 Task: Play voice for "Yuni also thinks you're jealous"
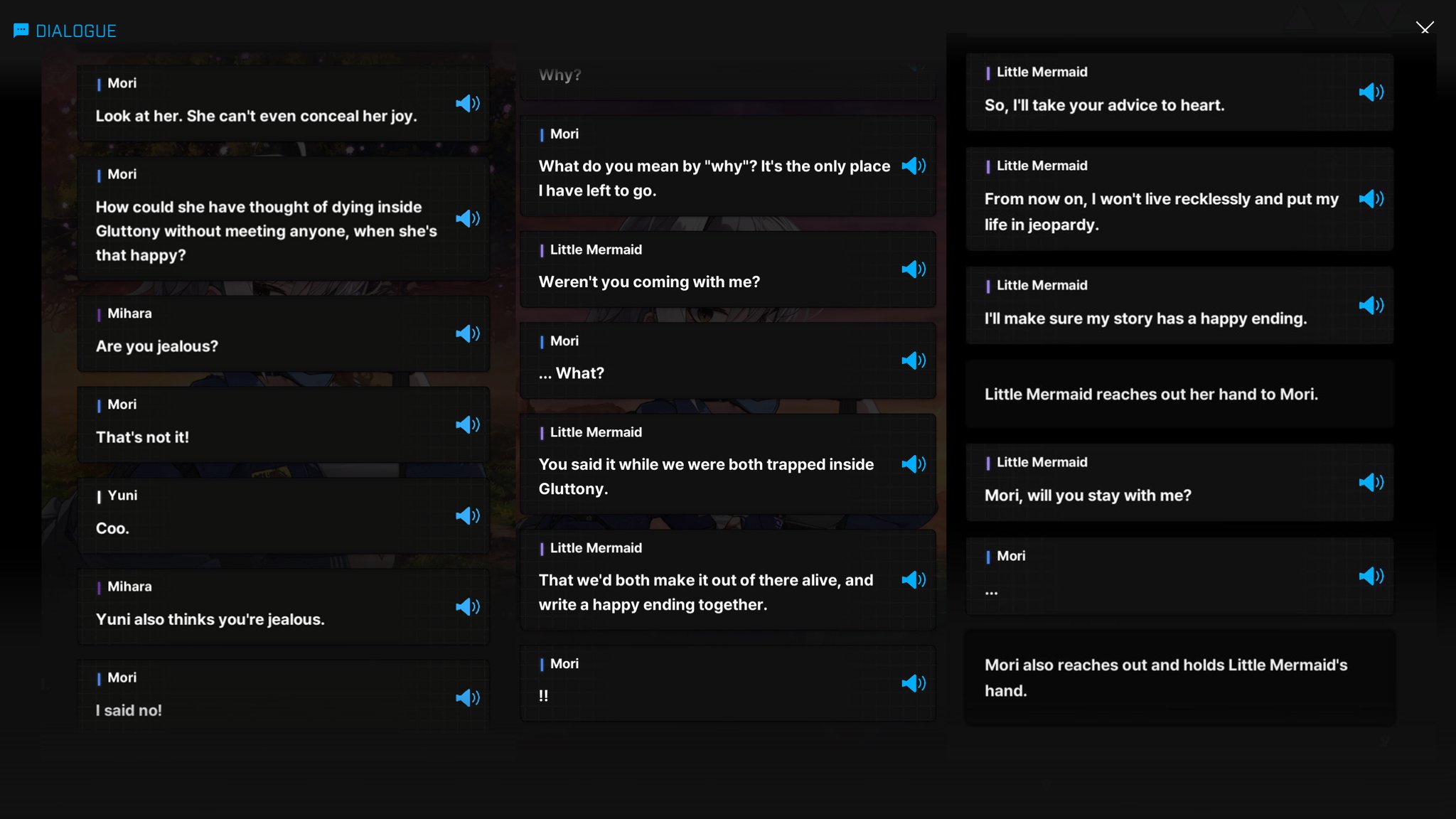tap(468, 606)
